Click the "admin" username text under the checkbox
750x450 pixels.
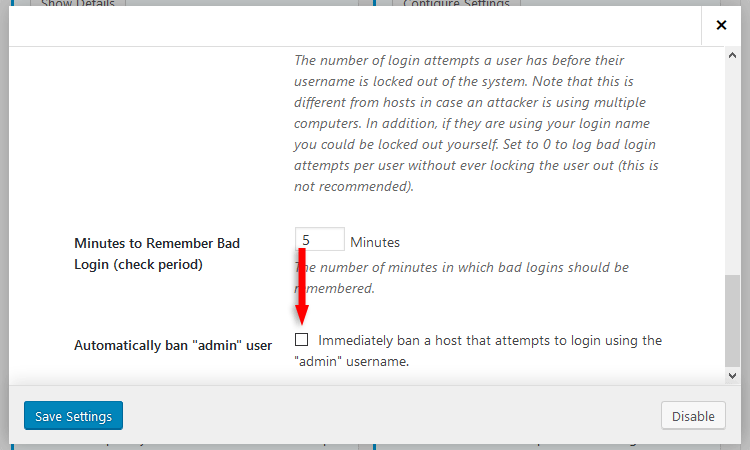click(x=352, y=361)
